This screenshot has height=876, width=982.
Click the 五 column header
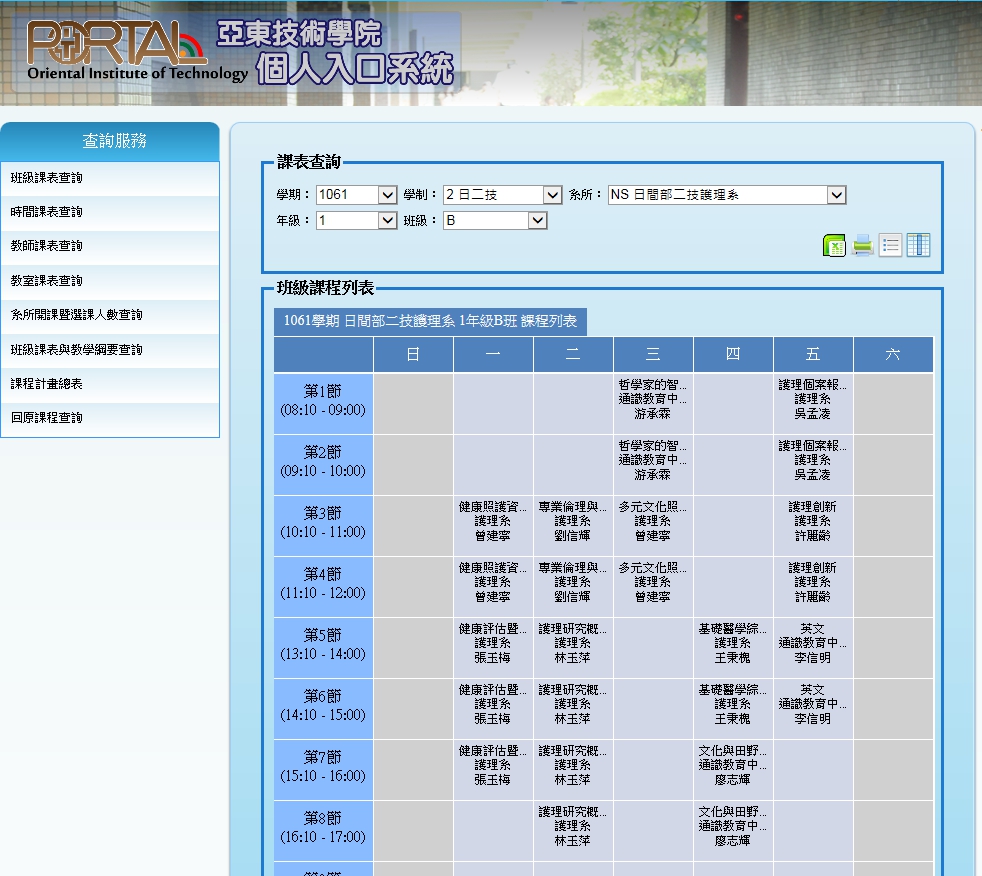(813, 354)
